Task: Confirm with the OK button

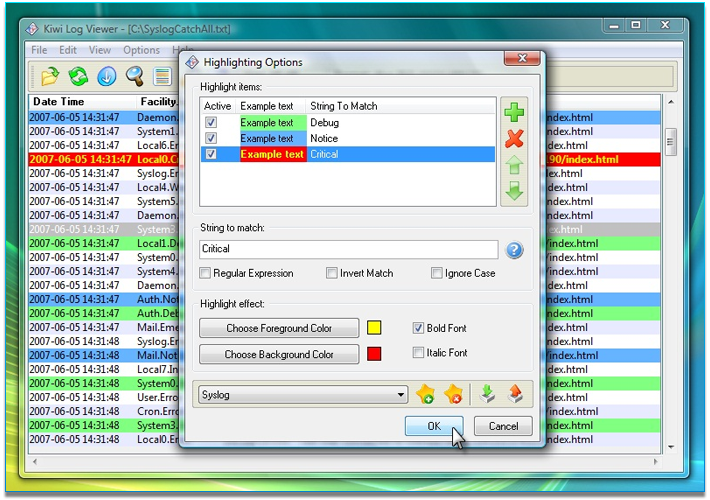Action: (434, 426)
